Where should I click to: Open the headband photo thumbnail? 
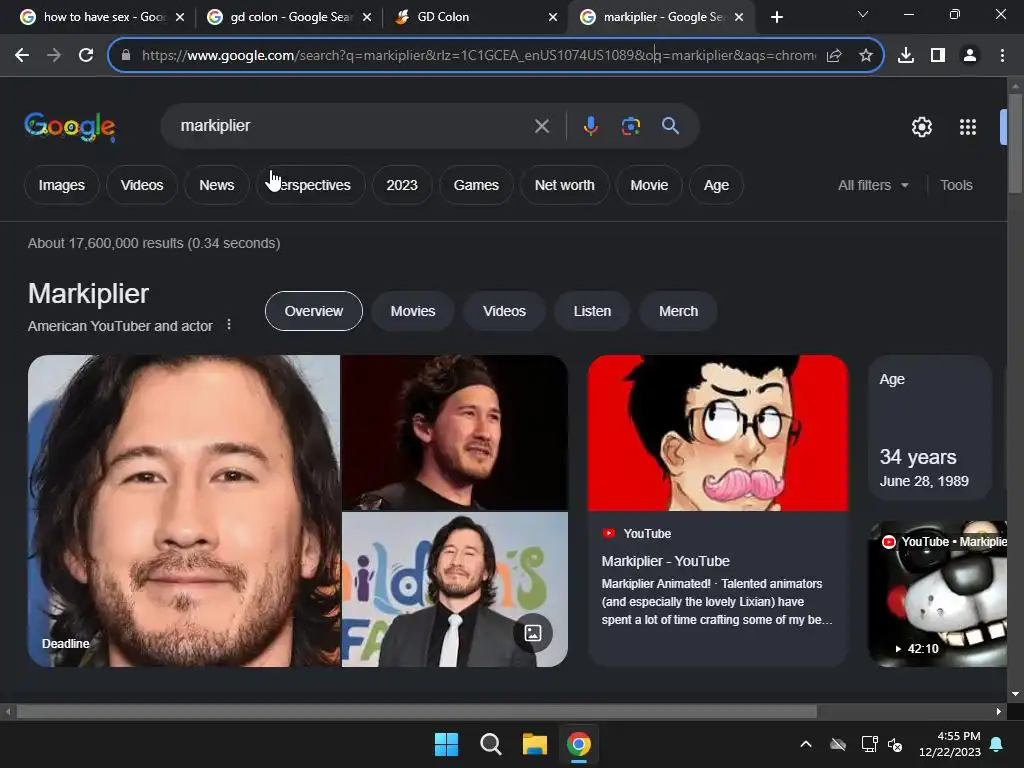click(x=455, y=432)
